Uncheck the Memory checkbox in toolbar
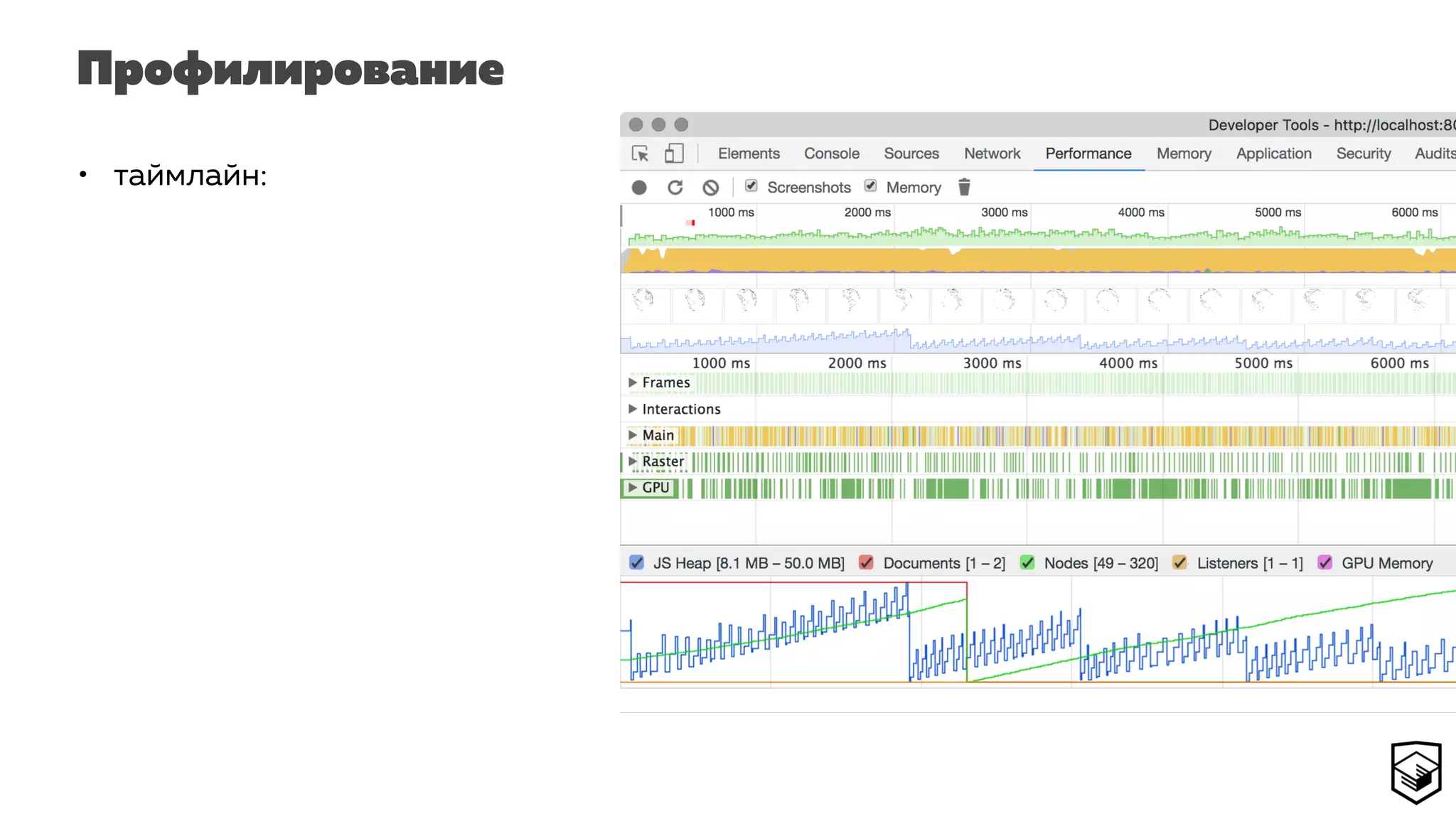The height and width of the screenshot is (819, 1456). tap(870, 186)
